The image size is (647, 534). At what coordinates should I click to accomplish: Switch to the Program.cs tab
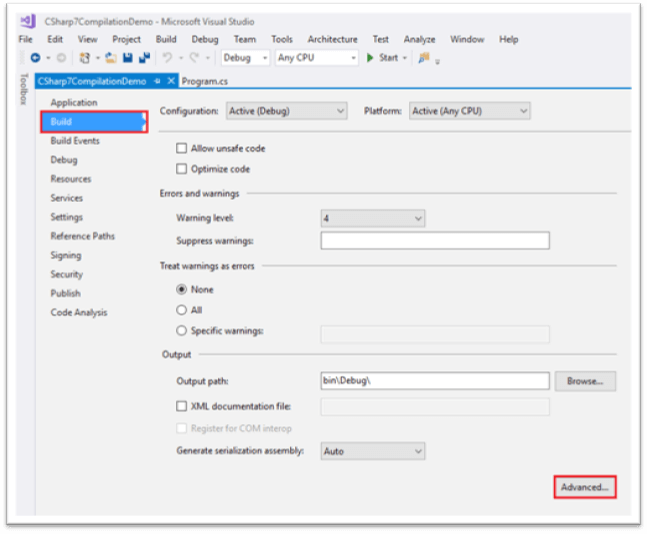coord(205,81)
